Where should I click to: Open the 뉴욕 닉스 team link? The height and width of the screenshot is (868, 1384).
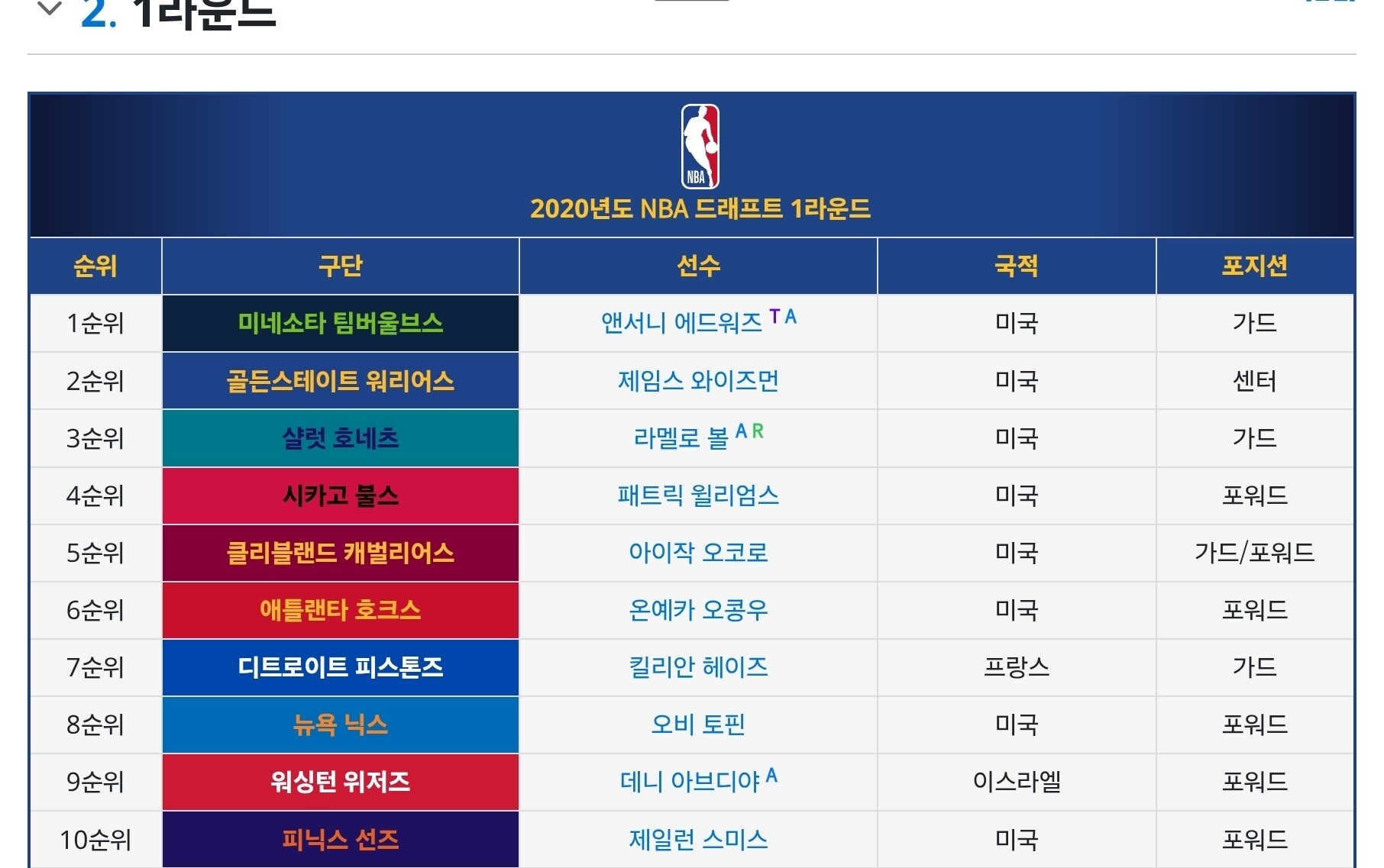click(341, 724)
